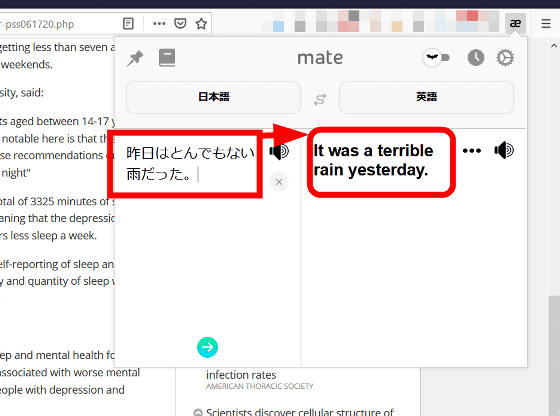Open 'Scientists discover cellular structure of' link
Screen dimensions: 560x416
300,412
